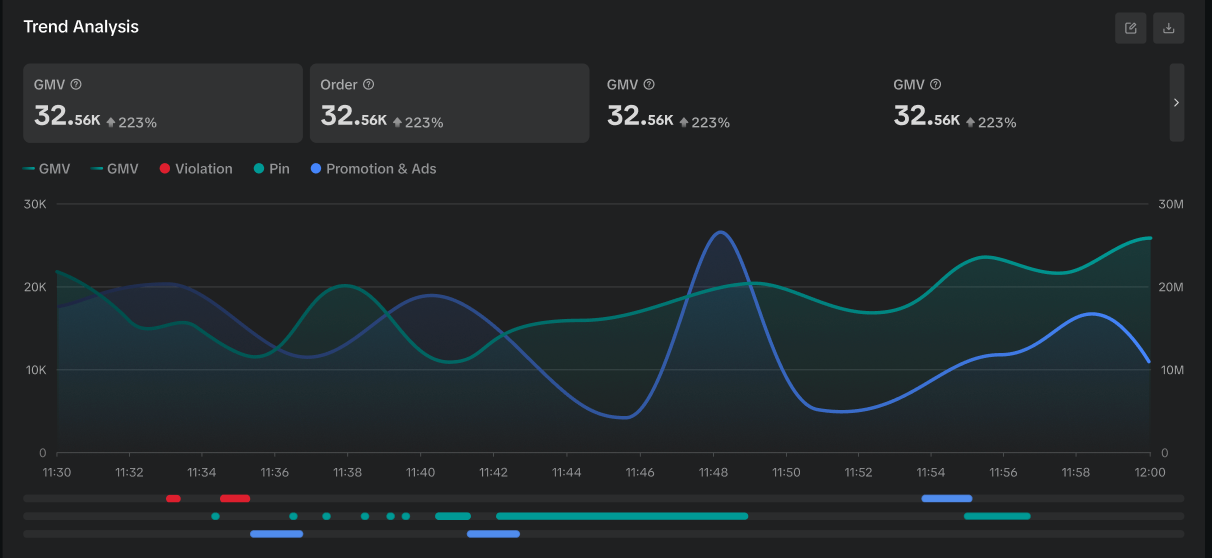This screenshot has height=558, width=1212.
Task: Click the edit icon in Trend Analysis header
Action: click(x=1130, y=28)
